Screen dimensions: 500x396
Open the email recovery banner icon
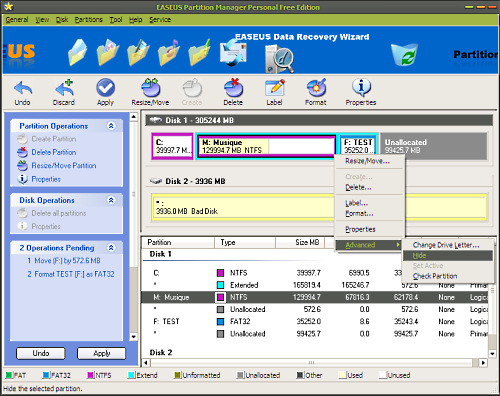(x=233, y=52)
